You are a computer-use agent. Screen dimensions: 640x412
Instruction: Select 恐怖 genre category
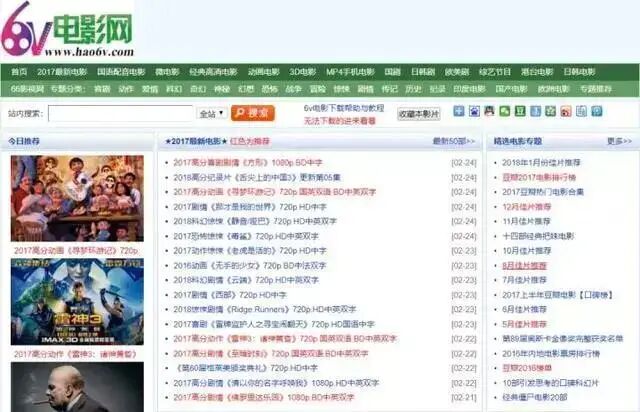coord(270,89)
